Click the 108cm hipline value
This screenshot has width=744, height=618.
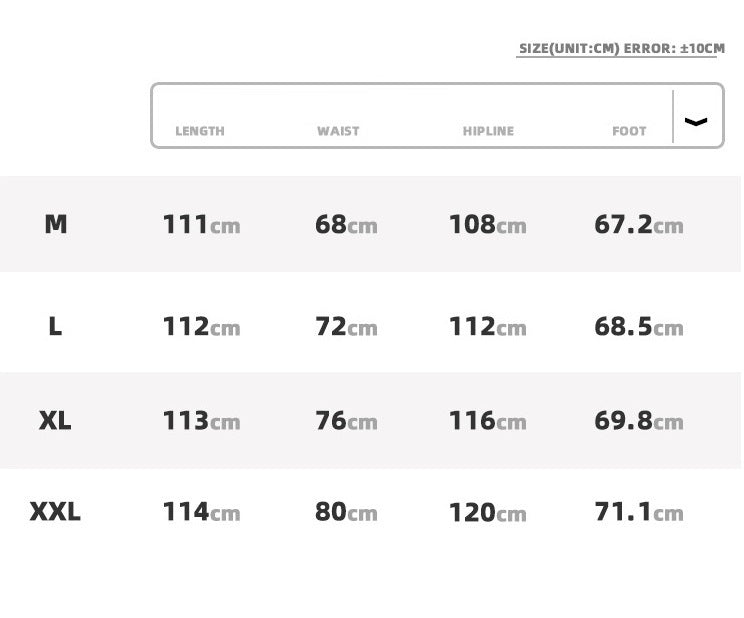pyautogui.click(x=487, y=225)
